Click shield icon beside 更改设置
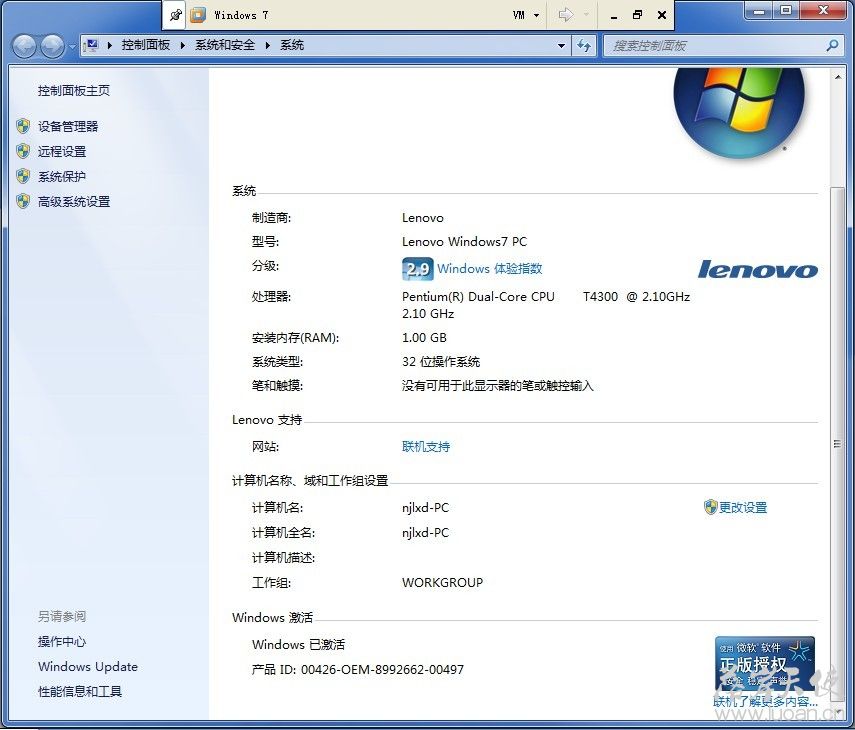 point(710,508)
